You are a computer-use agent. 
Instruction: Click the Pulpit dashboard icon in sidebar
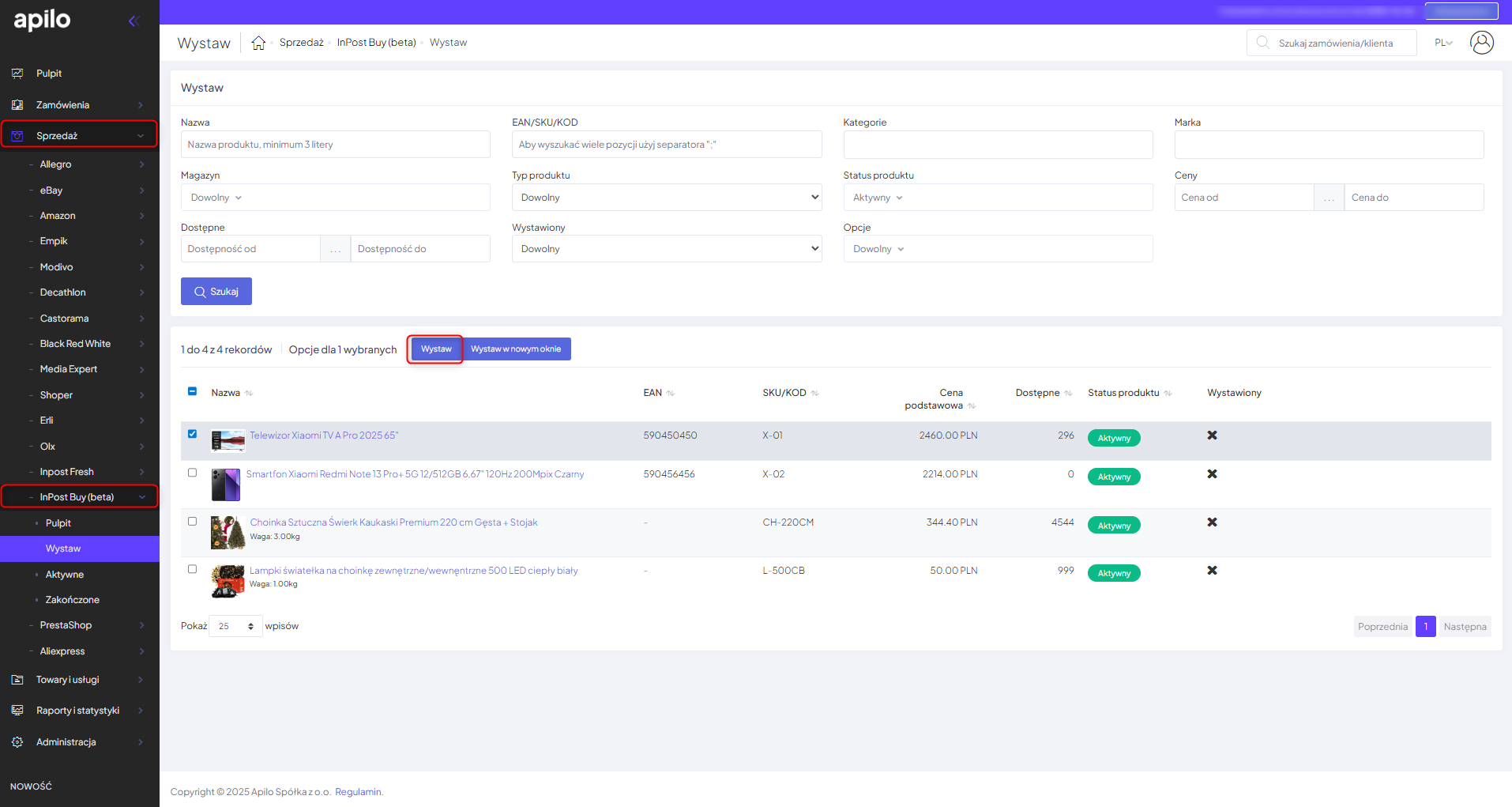click(x=17, y=74)
